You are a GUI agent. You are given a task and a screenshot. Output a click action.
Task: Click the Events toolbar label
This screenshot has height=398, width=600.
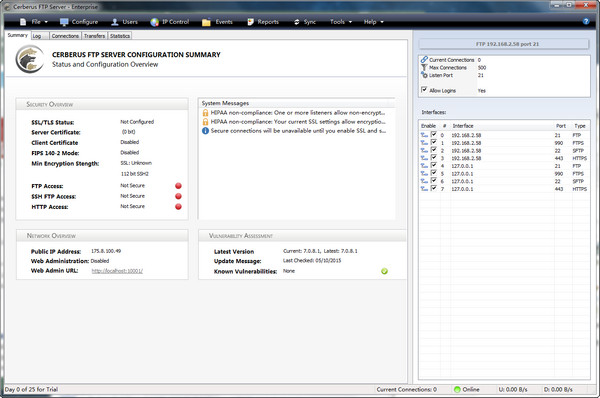coord(224,22)
